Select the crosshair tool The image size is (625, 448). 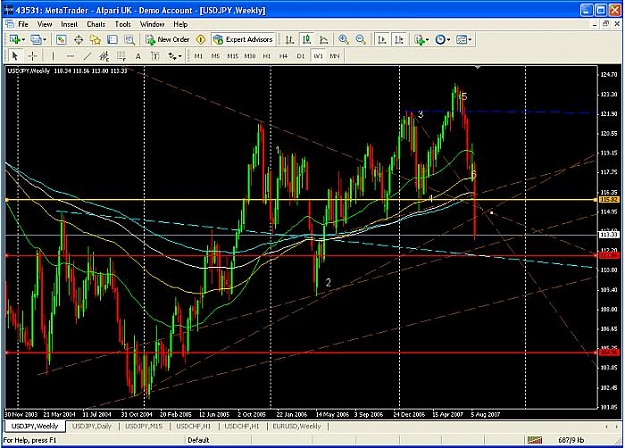(x=33, y=56)
